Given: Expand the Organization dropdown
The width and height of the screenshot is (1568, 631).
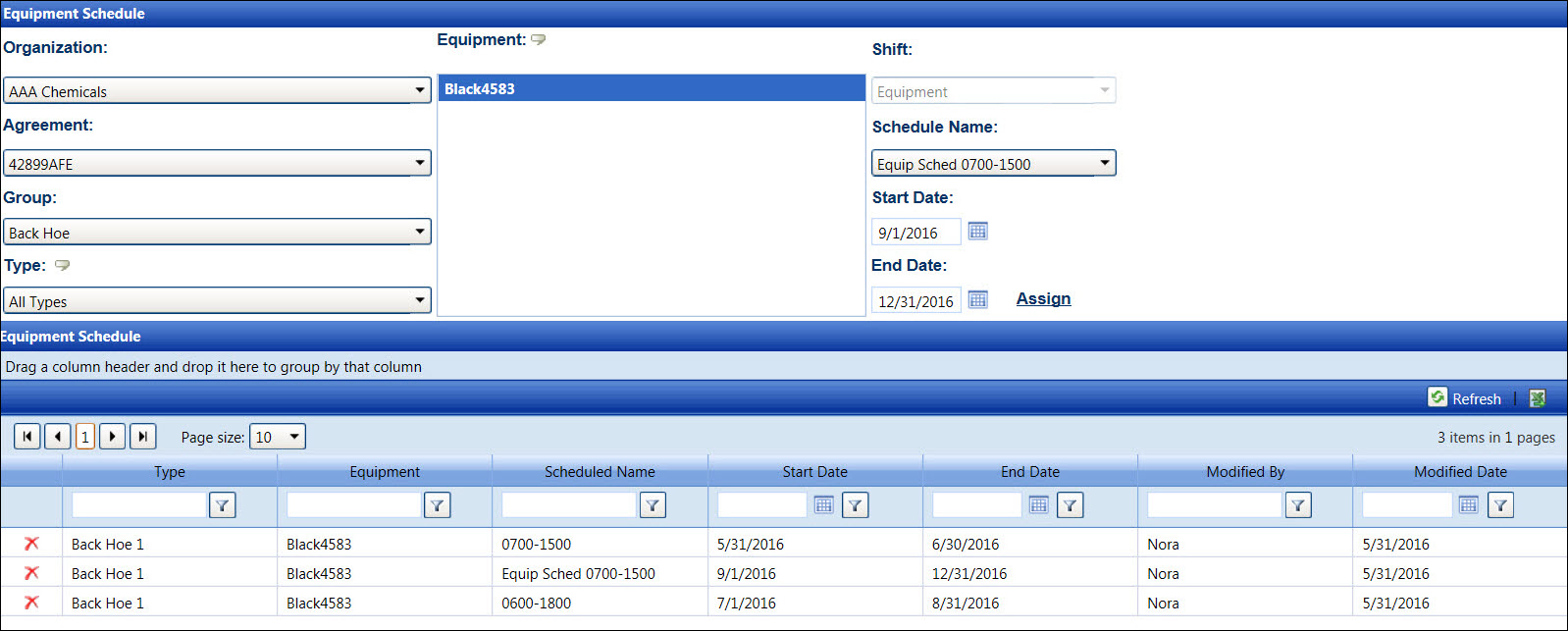Looking at the screenshot, I should point(420,91).
